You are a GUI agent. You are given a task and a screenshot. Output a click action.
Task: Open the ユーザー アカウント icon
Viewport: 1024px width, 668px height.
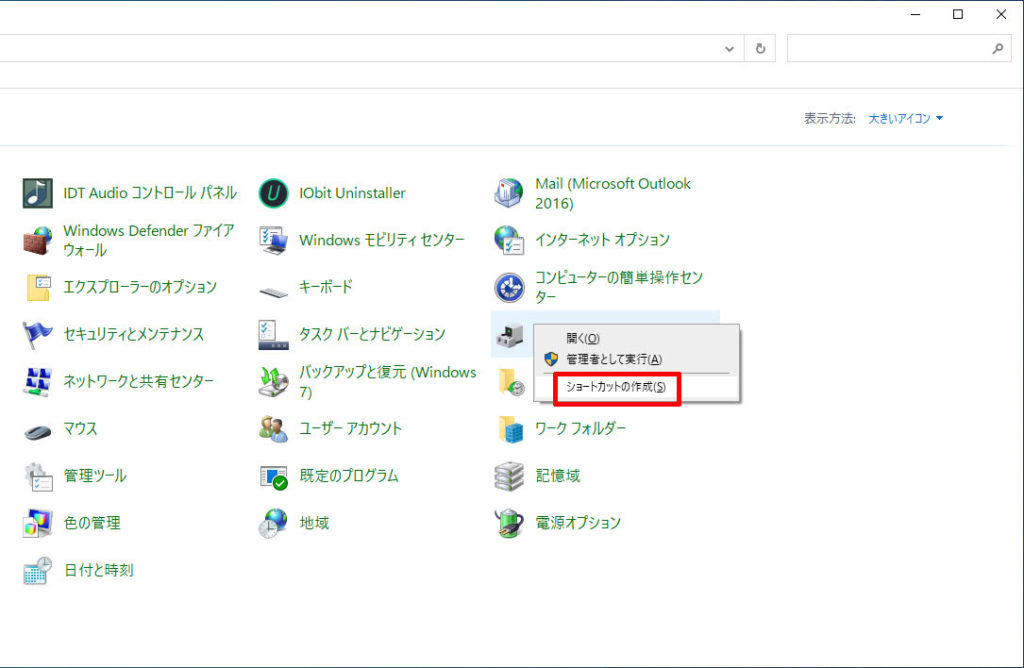click(x=273, y=429)
